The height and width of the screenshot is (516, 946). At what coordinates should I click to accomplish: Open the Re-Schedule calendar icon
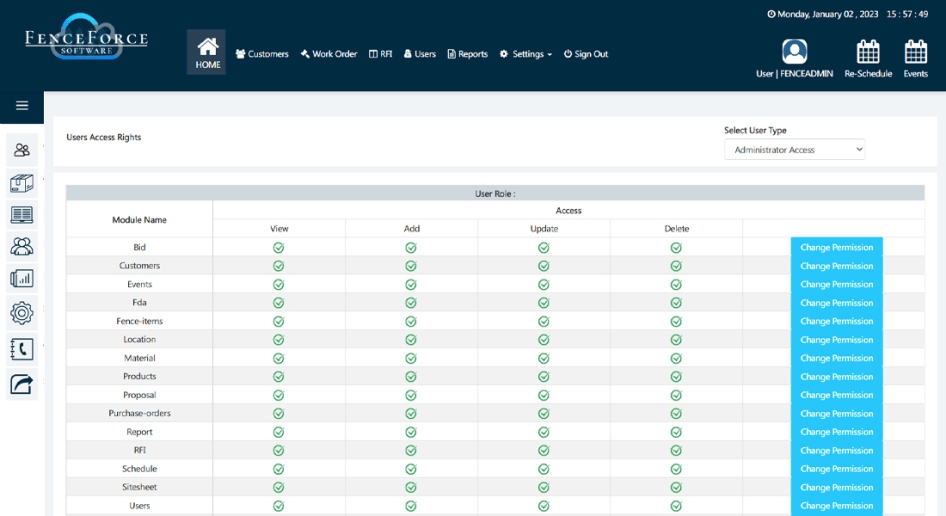coord(868,52)
